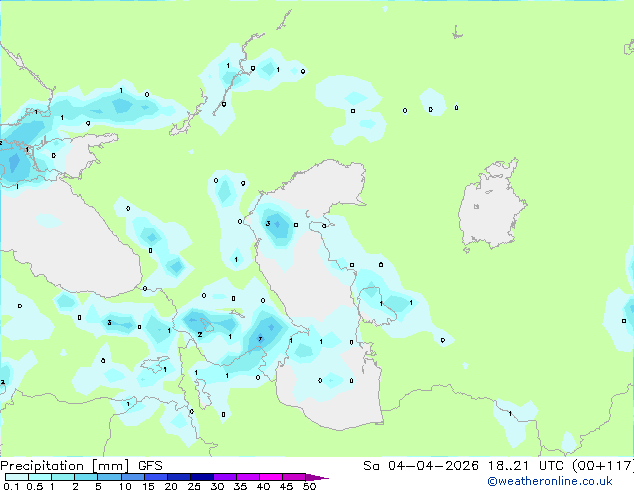
Task: Pick legend color between 0.5 and 1
Action: point(40,477)
